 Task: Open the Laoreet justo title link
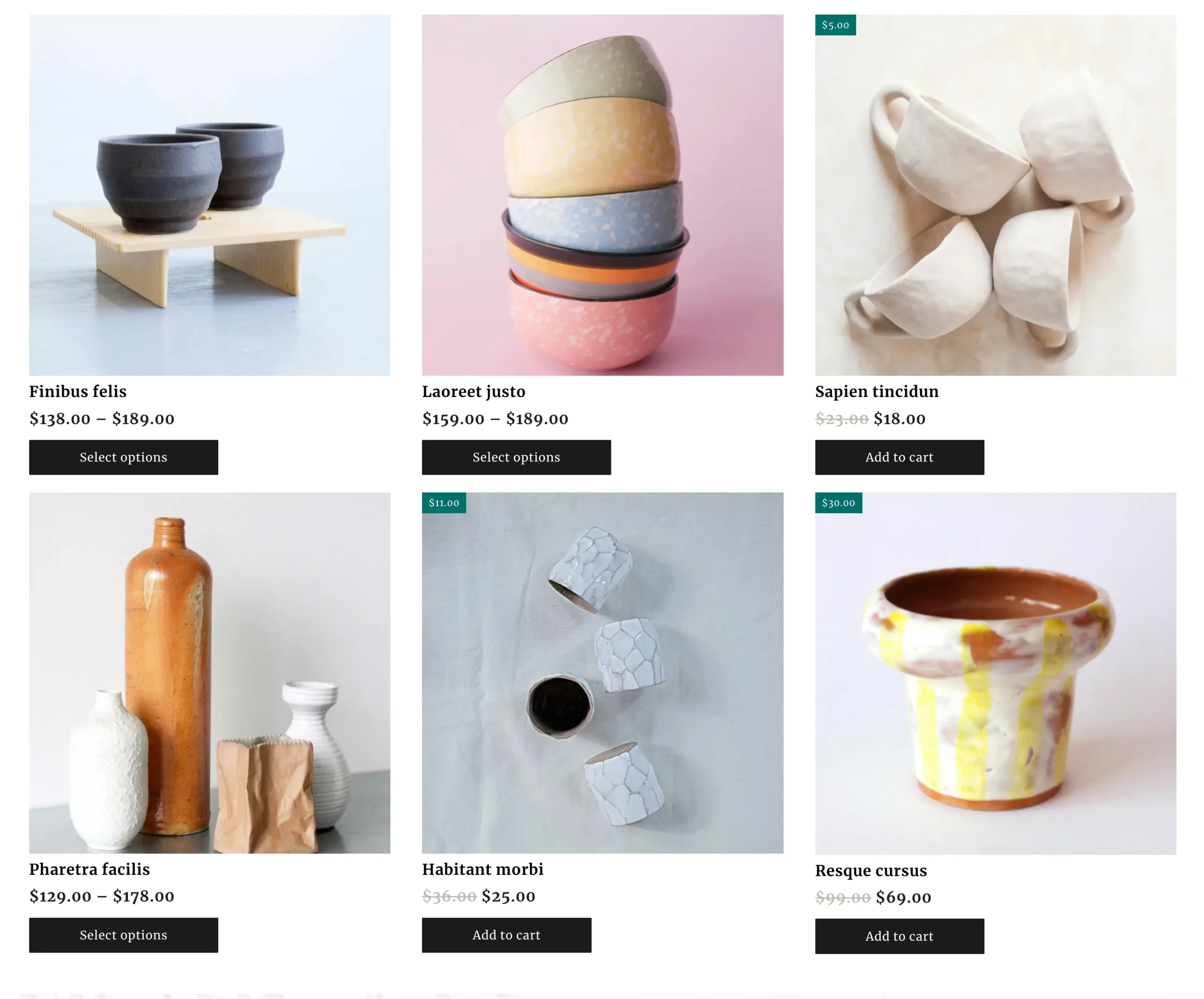coord(474,392)
